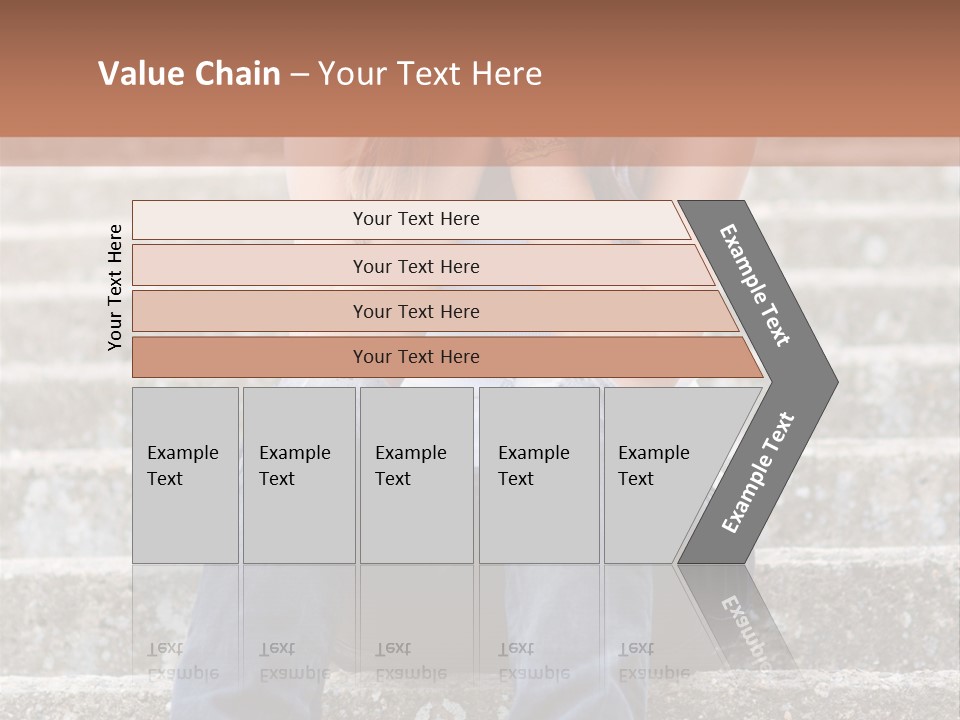
Task: Select the vertical "Your Text Here" side label
Action: pos(115,287)
